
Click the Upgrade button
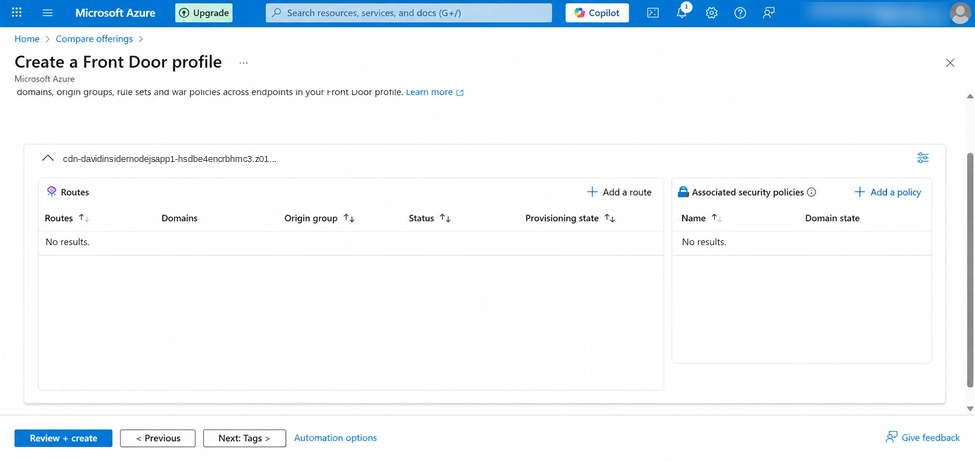(204, 12)
